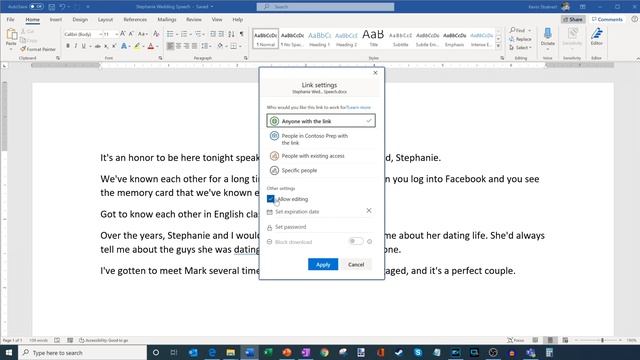Apply bold formatting

pos(68,46)
